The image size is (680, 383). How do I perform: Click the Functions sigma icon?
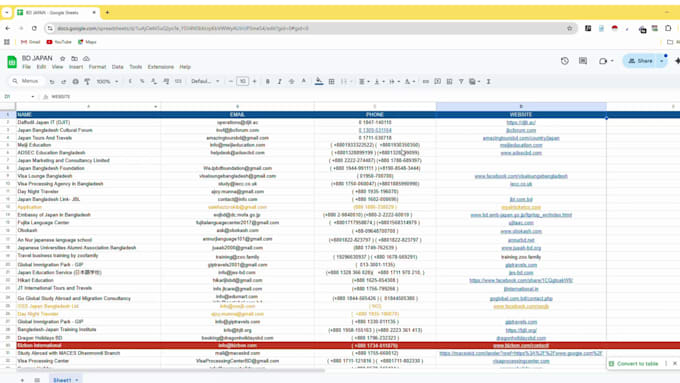pos(488,82)
